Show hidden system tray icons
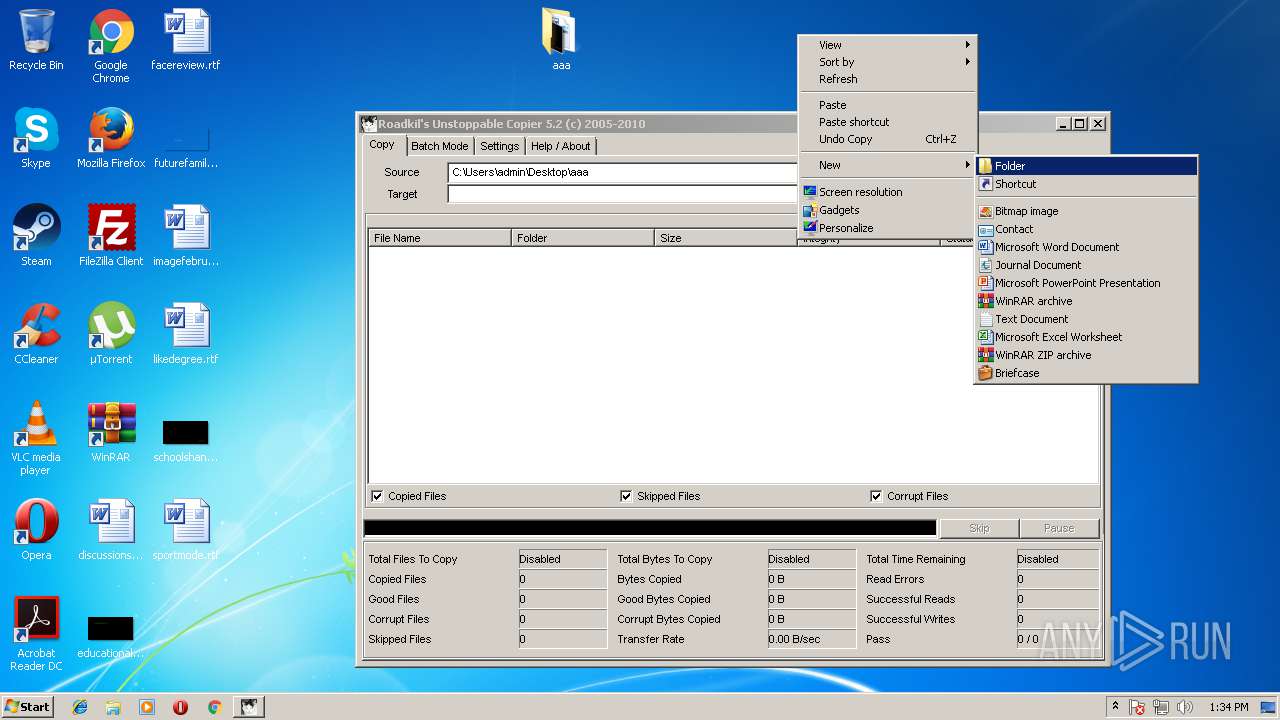This screenshot has height=720, width=1280. [x=1115, y=707]
